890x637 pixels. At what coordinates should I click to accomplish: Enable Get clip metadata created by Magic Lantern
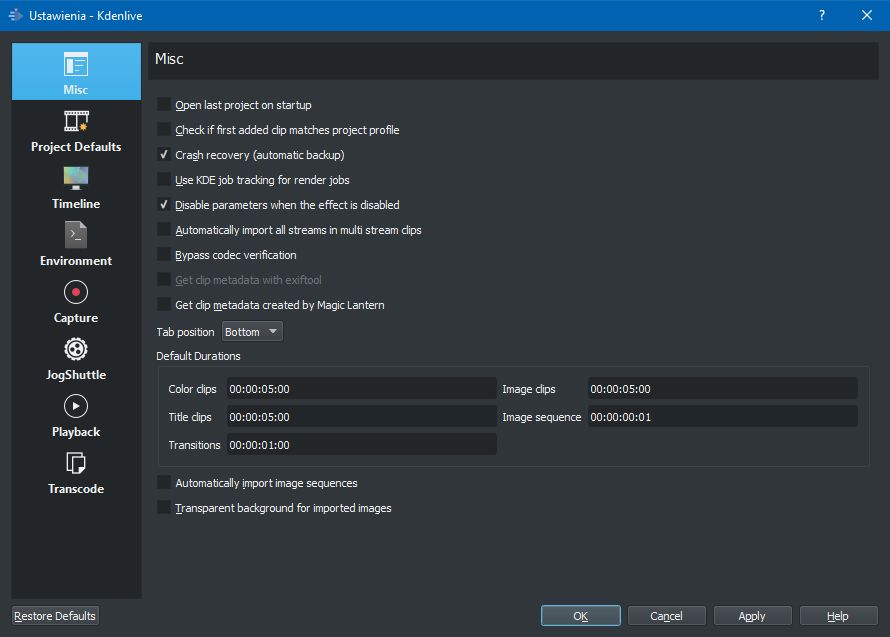[164, 304]
